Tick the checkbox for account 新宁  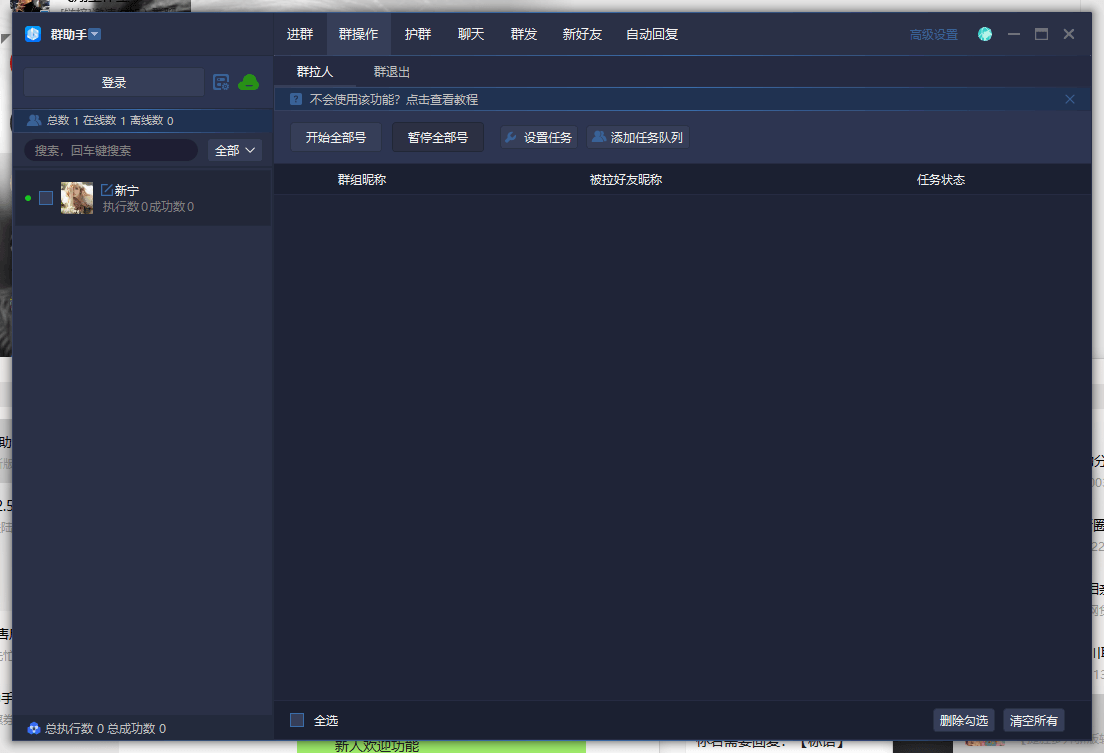[x=46, y=198]
